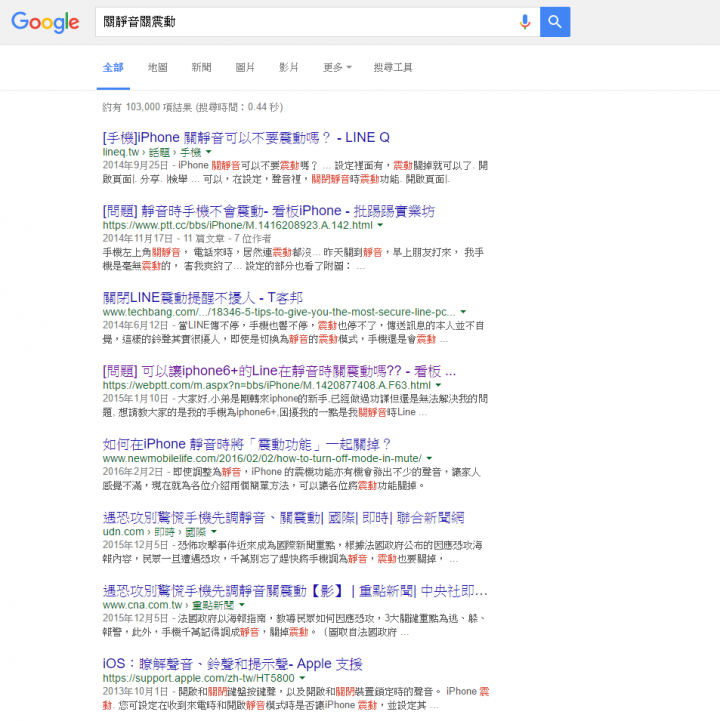
Task: Open the 中央社 遇恐攻別驚慌 result
Action: (295, 591)
